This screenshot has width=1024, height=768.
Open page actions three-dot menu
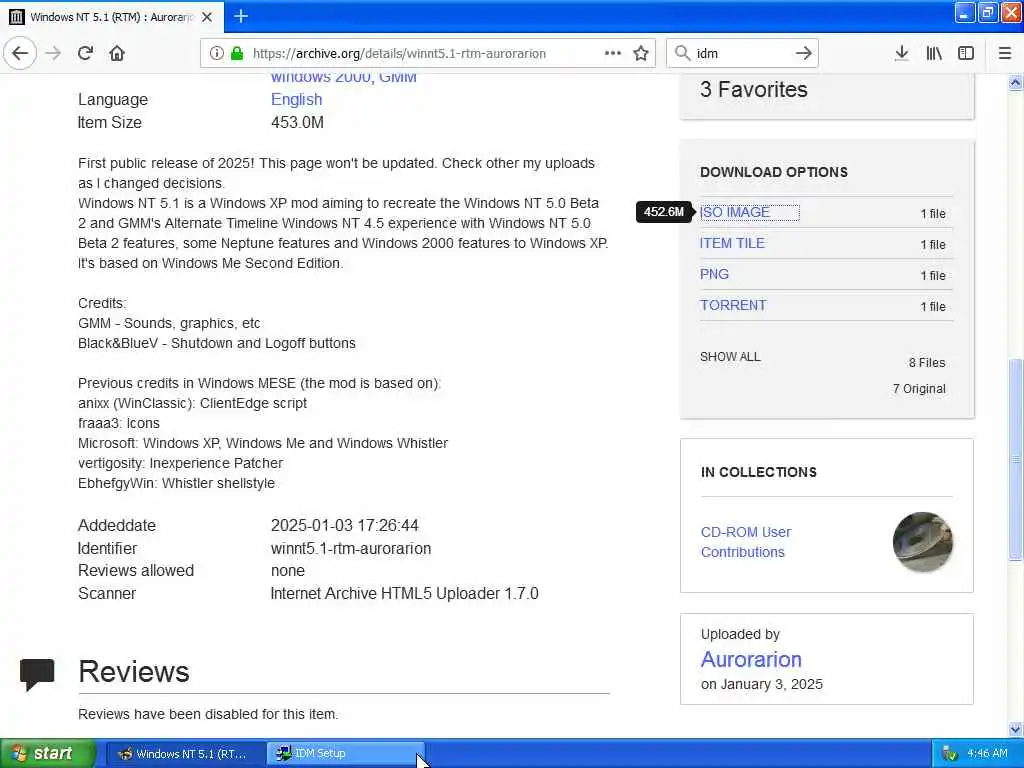click(613, 53)
